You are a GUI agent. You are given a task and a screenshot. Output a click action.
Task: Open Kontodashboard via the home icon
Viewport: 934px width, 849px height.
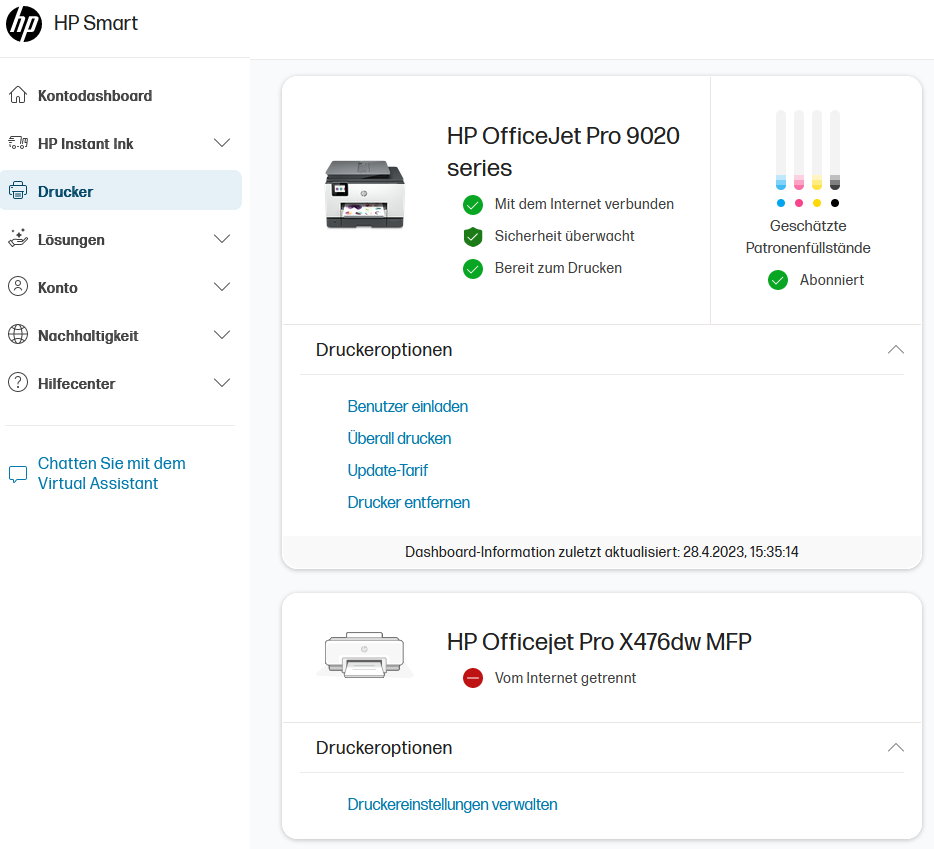pos(18,95)
